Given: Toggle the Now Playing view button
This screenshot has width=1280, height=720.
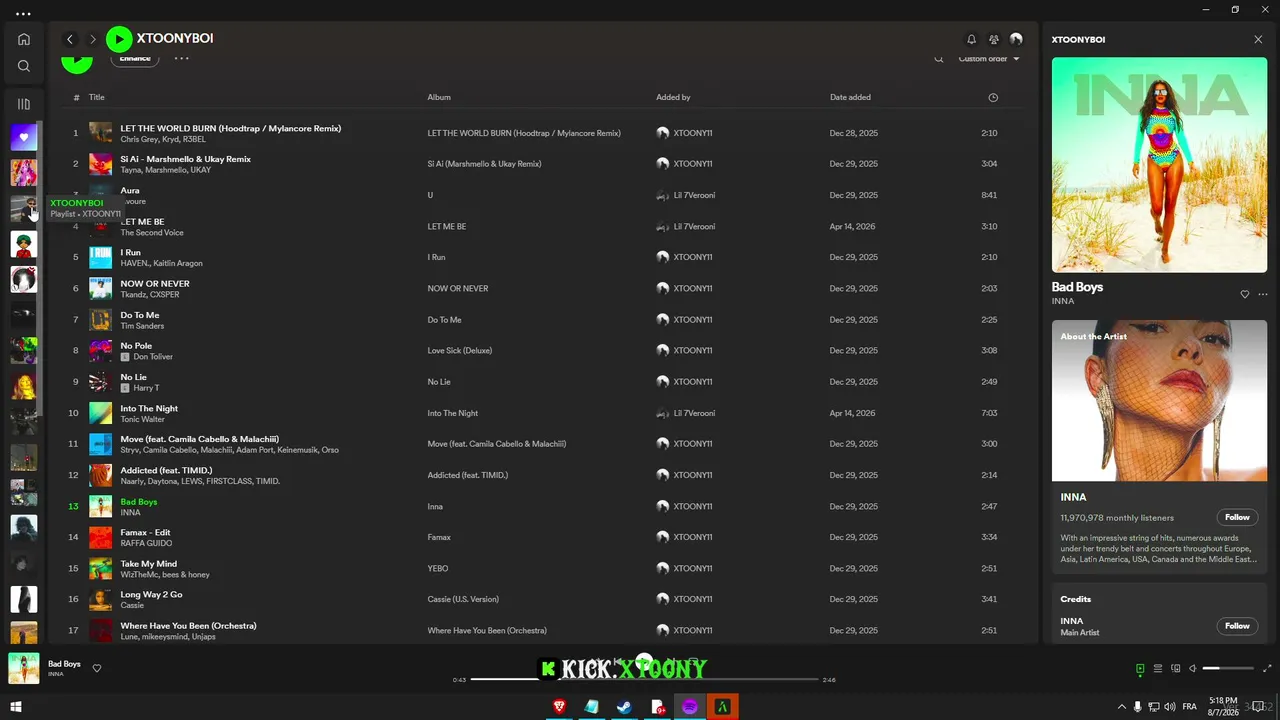Looking at the screenshot, I should click(x=1140, y=668).
